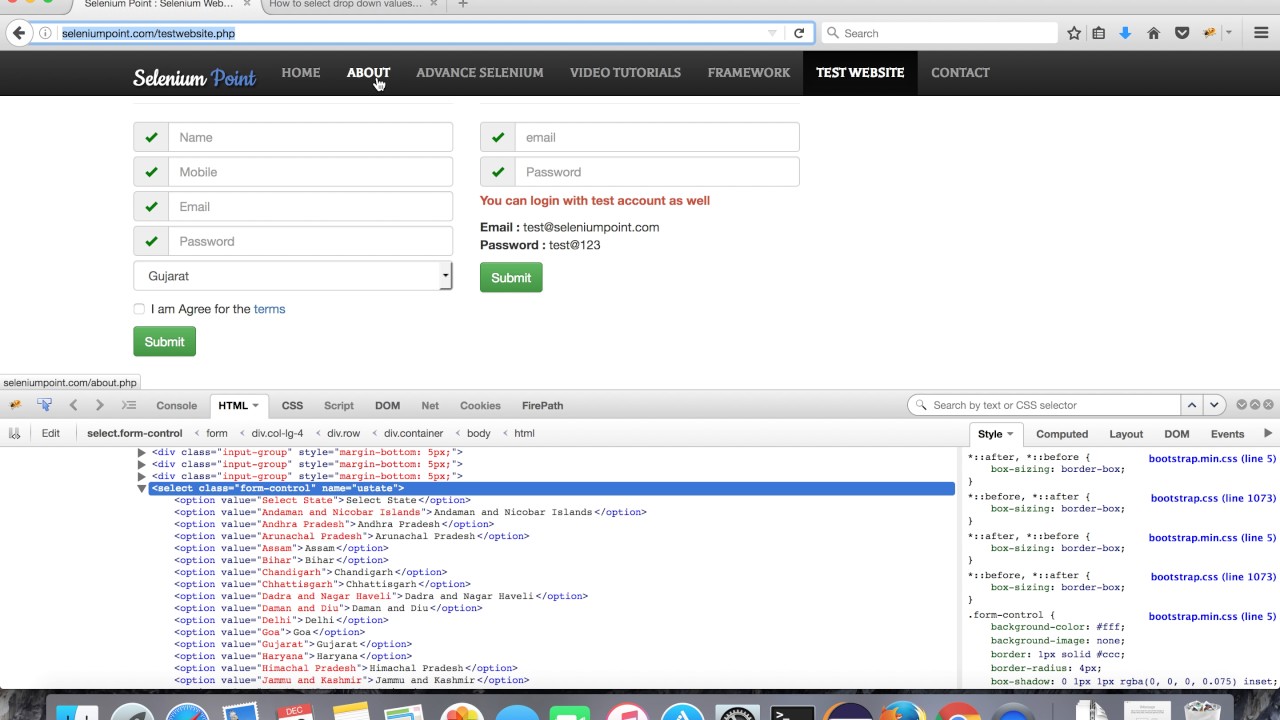
Task: Click Firebug's back navigation arrow
Action: click(73, 405)
